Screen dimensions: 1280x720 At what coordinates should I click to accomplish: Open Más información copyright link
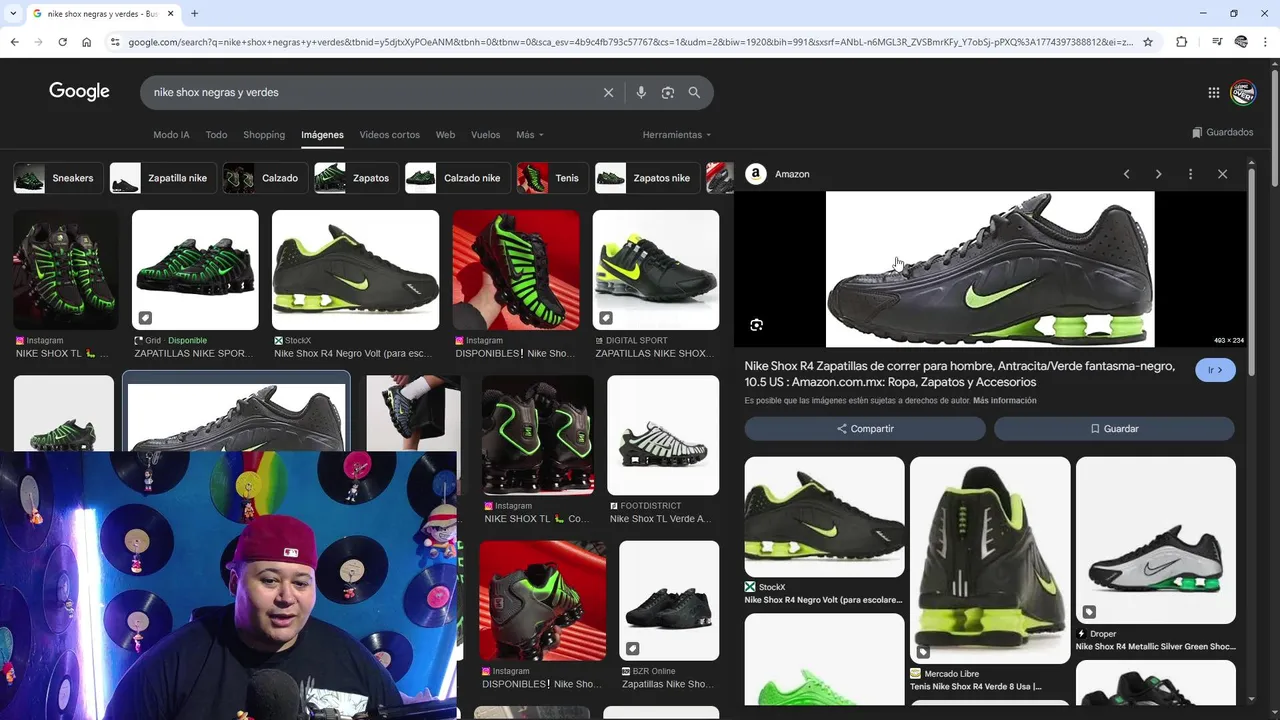[1005, 401]
